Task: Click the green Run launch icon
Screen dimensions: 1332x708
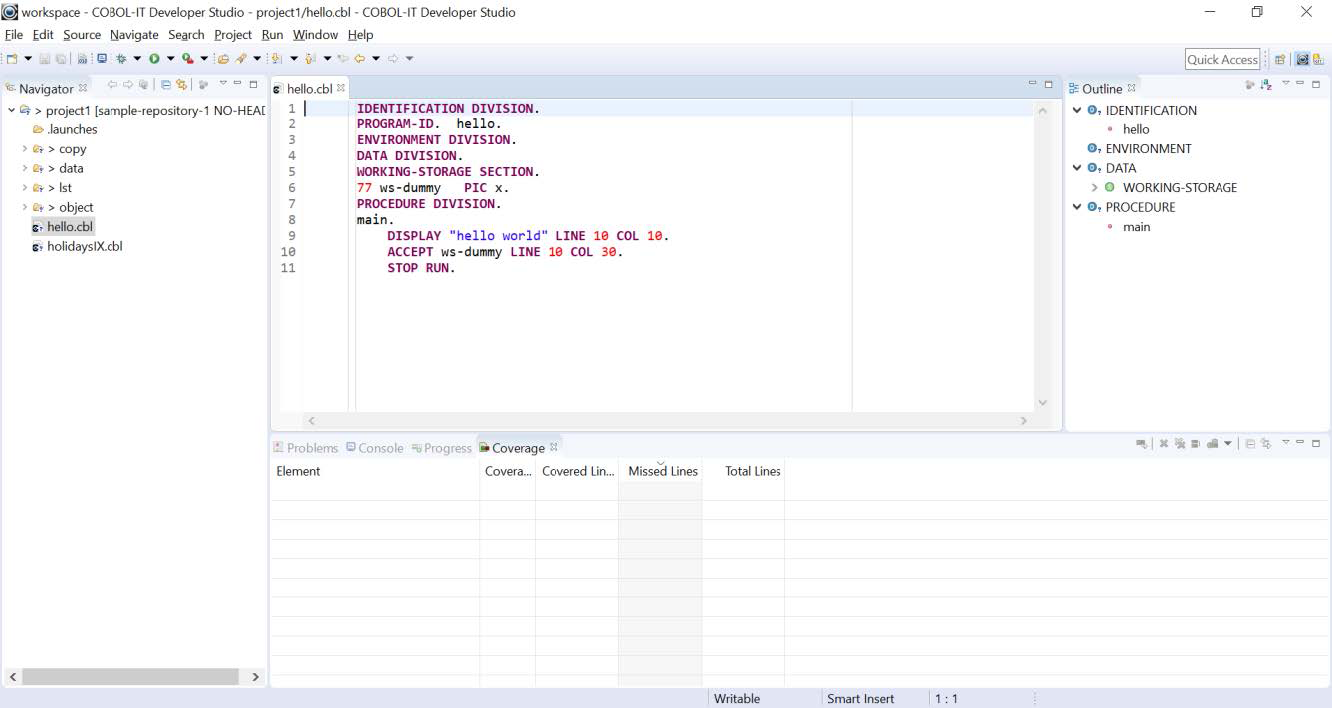Action: coord(154,59)
